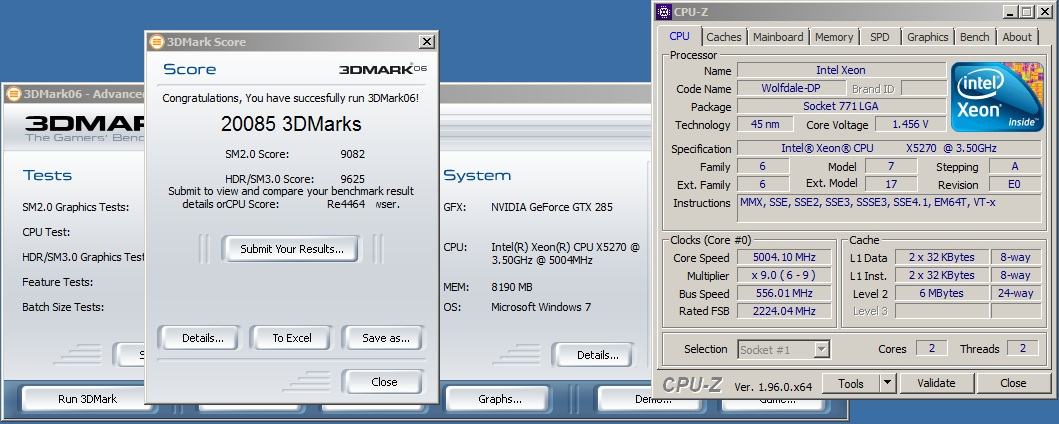Click the 3DMark06 Advanced window title icon

point(14,94)
